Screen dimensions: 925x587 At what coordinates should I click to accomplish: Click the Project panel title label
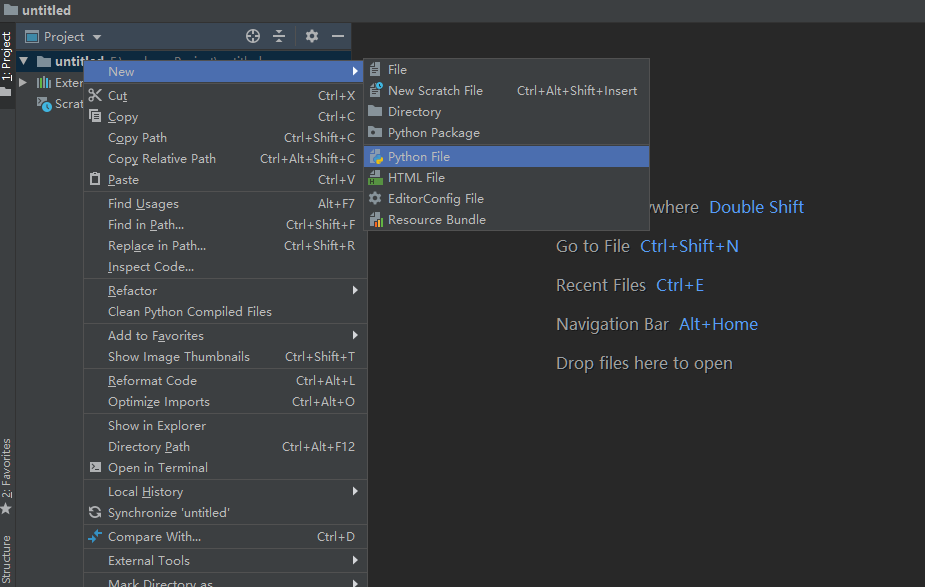(x=64, y=37)
